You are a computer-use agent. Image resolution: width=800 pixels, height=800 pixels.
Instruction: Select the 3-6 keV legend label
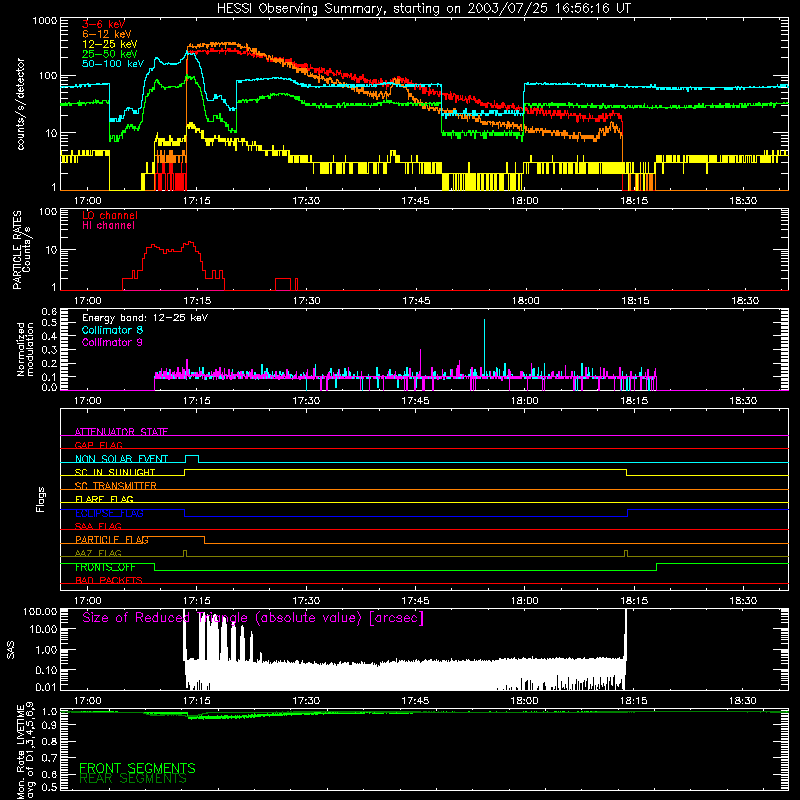click(x=104, y=24)
